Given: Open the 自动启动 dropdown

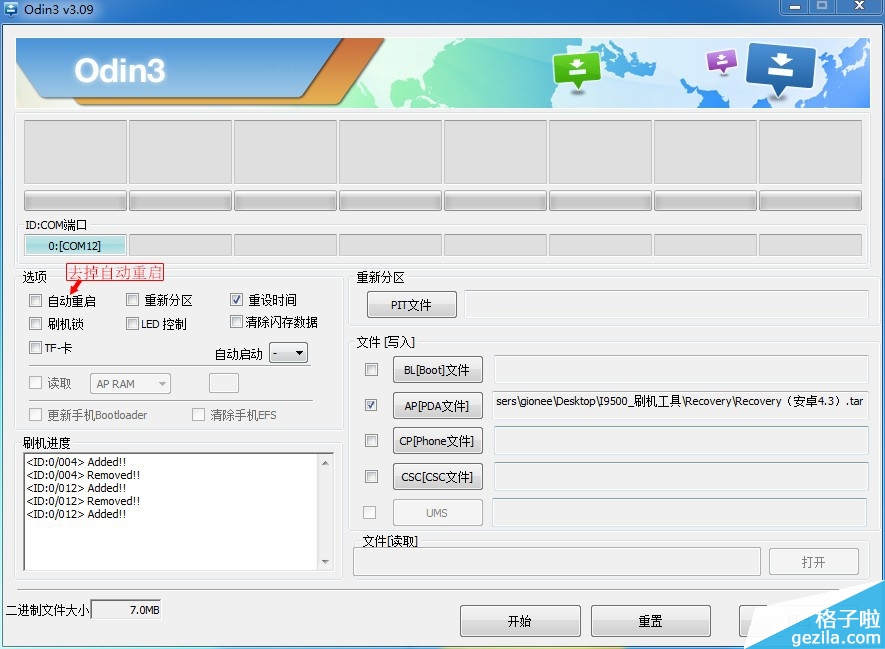Looking at the screenshot, I should 288,353.
